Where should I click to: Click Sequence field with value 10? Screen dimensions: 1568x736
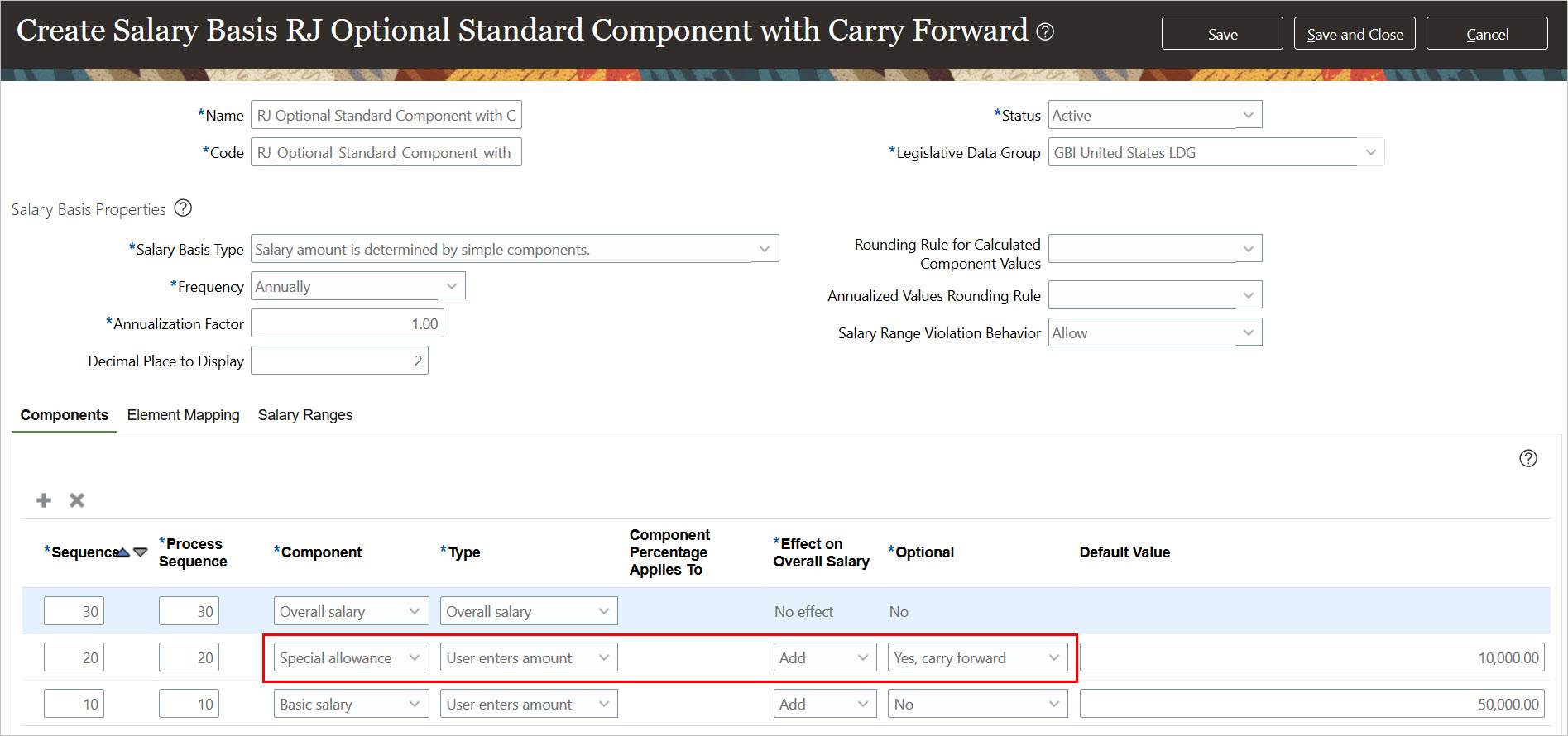coord(74,704)
